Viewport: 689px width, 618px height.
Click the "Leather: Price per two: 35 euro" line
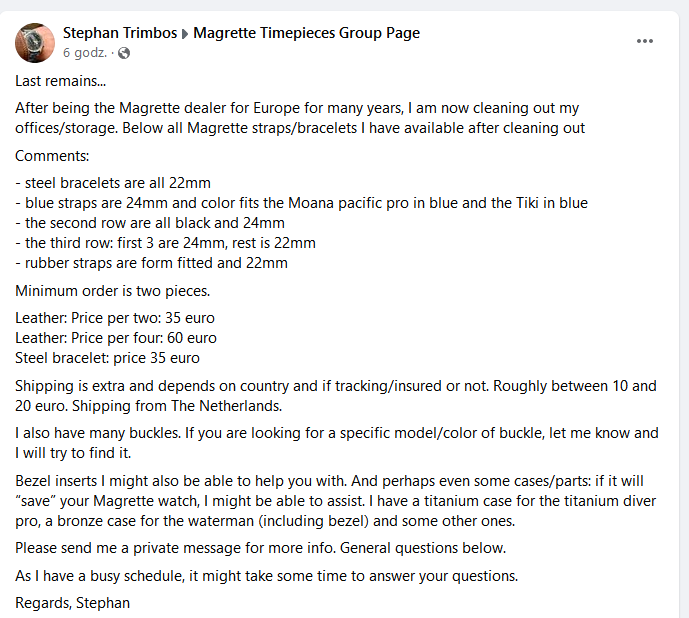click(x=115, y=318)
